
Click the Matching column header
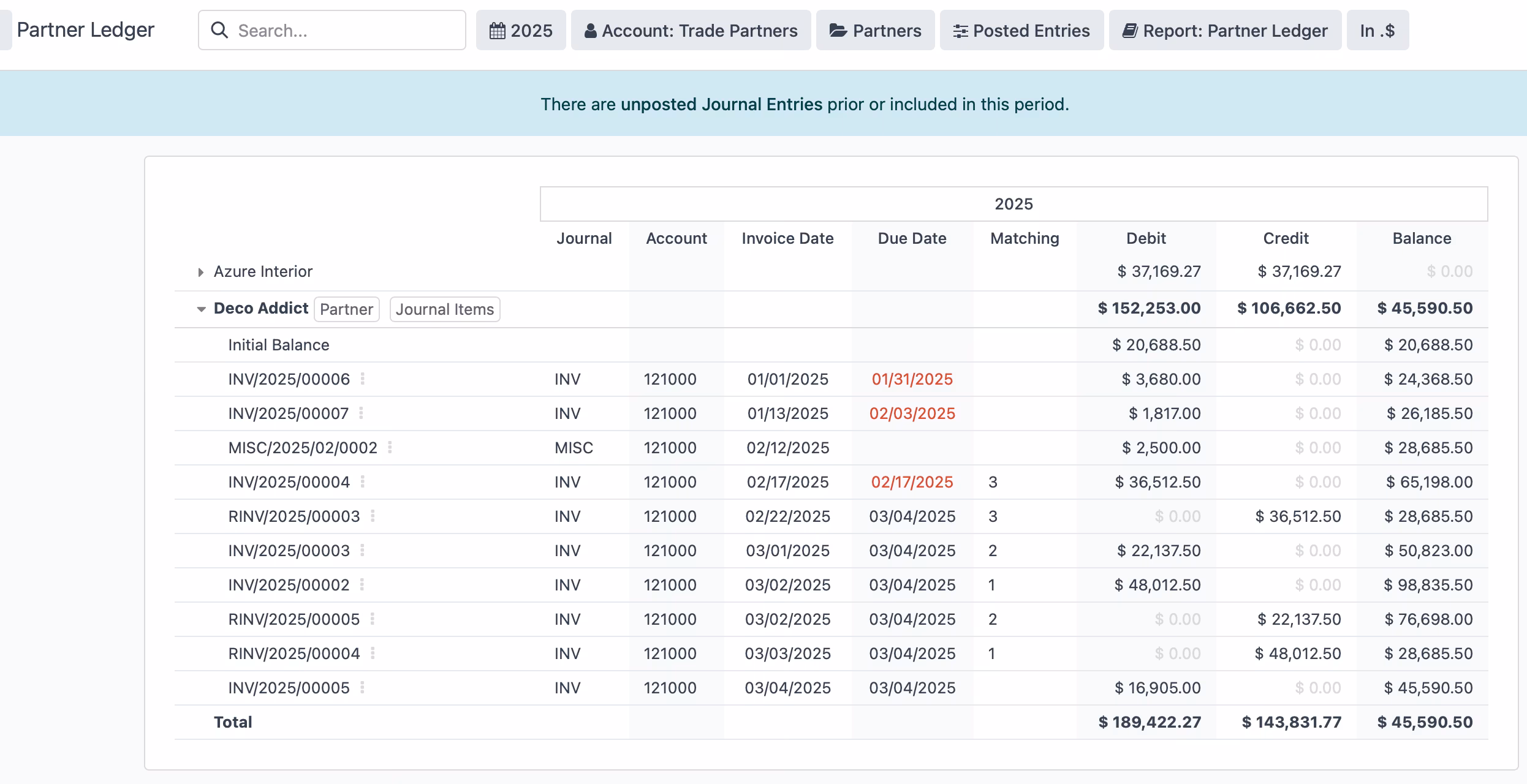pos(1025,238)
